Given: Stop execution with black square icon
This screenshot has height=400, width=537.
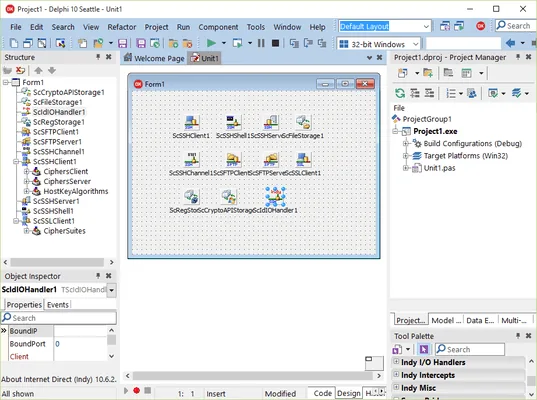Looking at the screenshot, I should (x=275, y=43).
